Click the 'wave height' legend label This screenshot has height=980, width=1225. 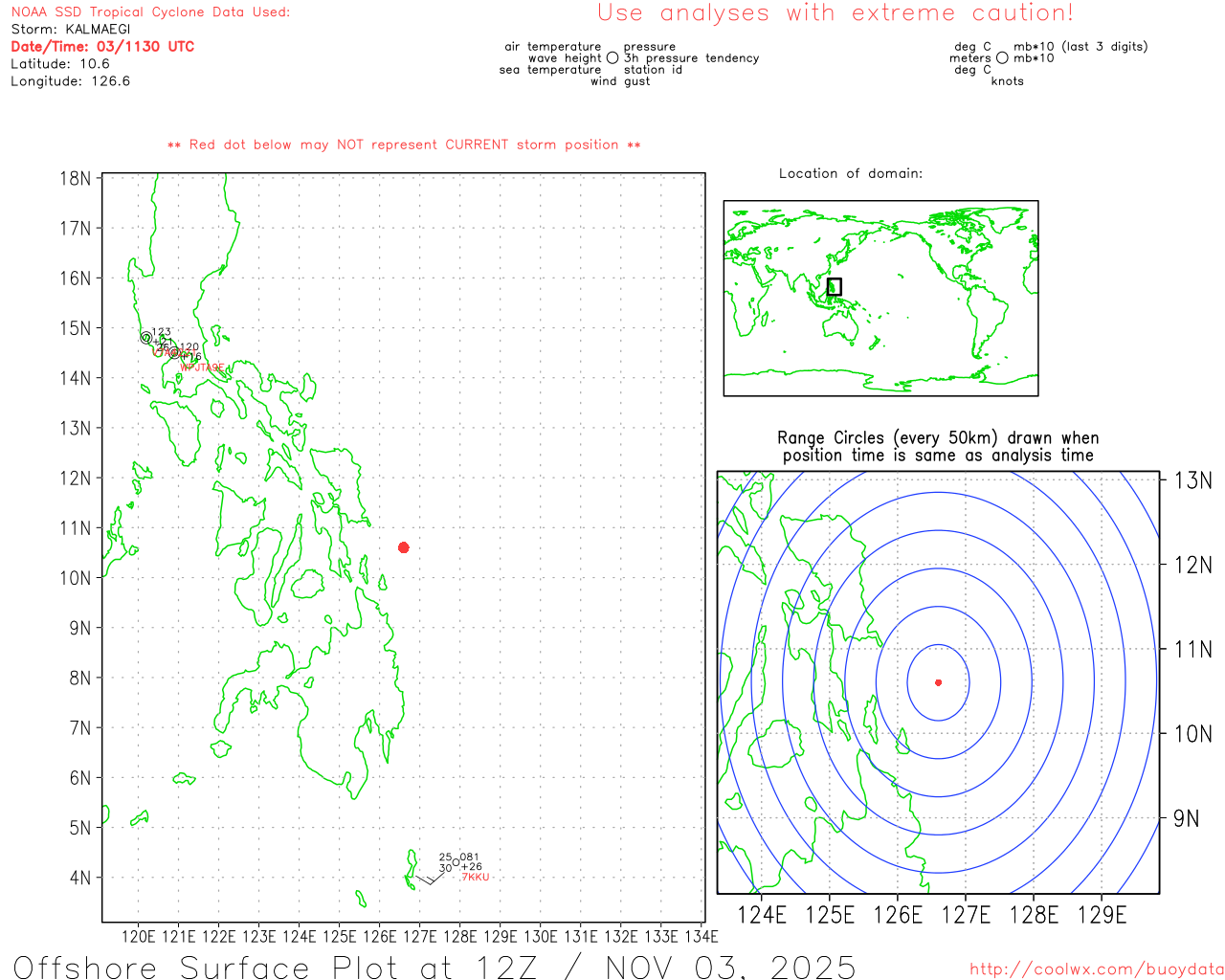[x=565, y=58]
